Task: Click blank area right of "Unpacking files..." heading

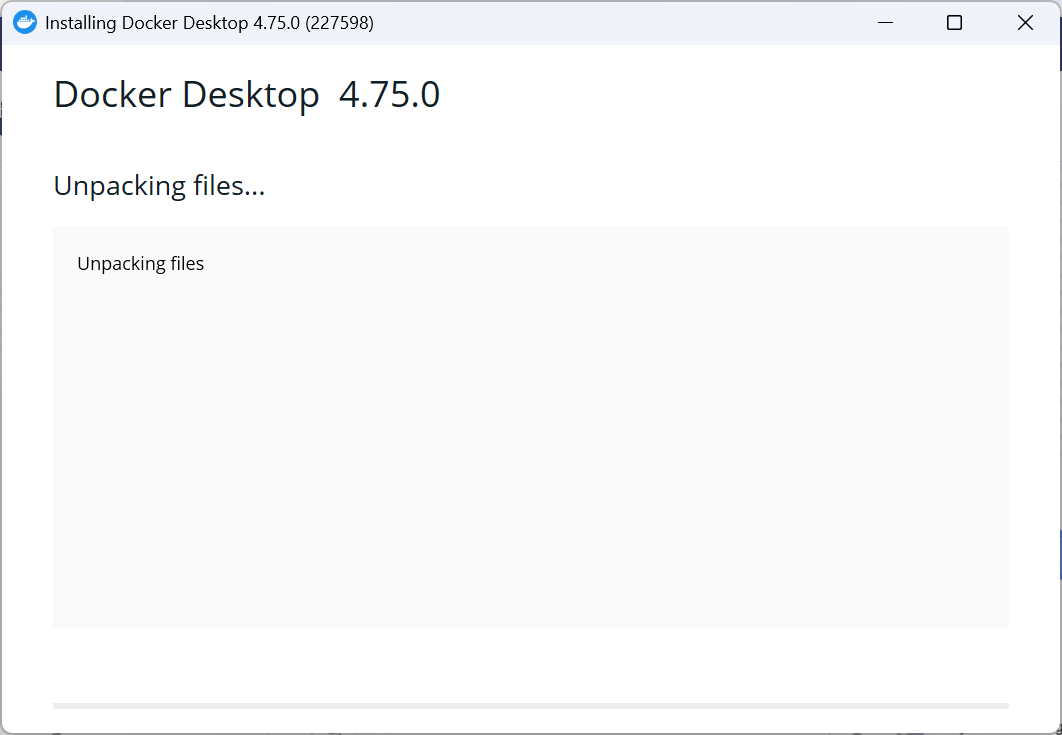Action: click(x=637, y=186)
